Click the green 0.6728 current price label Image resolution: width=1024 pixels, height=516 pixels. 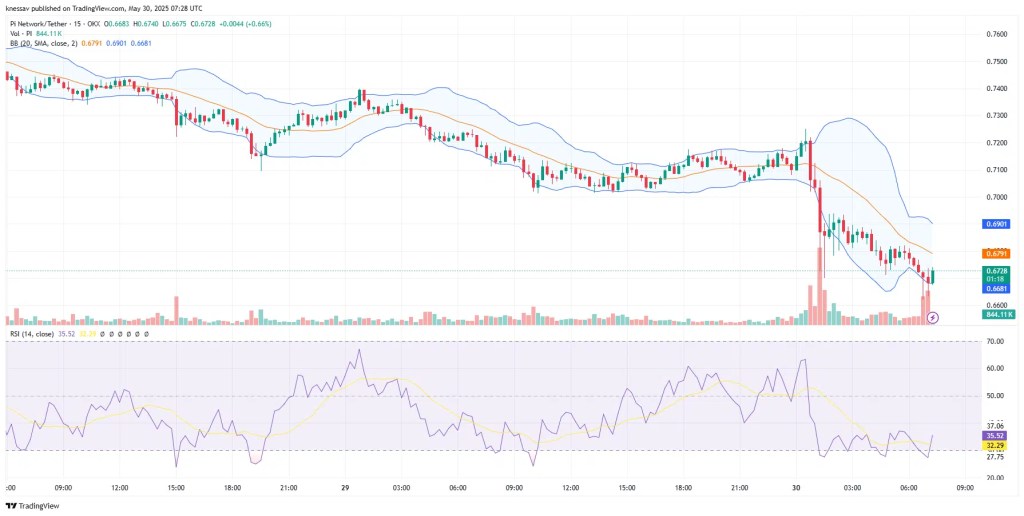coord(997,270)
